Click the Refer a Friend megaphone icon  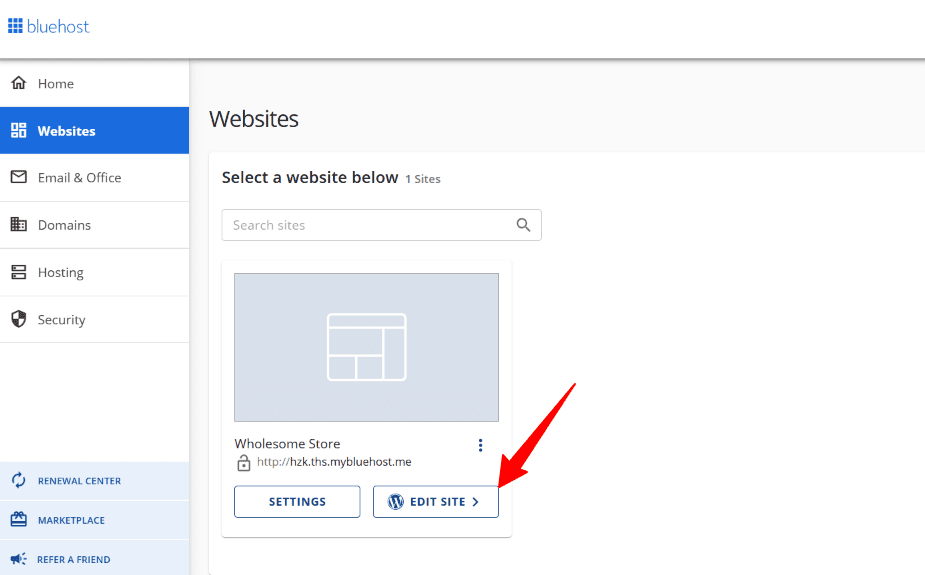click(x=19, y=558)
